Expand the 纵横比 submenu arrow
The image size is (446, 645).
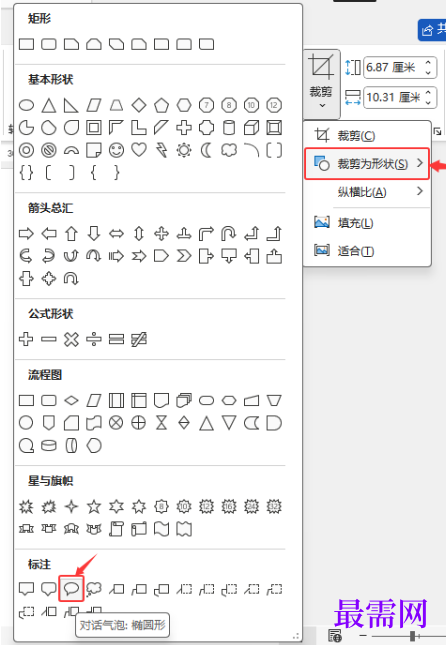click(420, 191)
